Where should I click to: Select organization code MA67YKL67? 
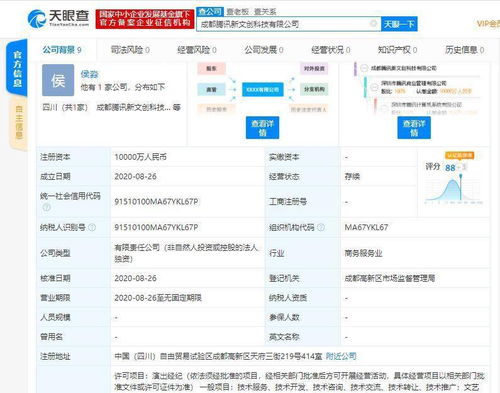click(366, 227)
